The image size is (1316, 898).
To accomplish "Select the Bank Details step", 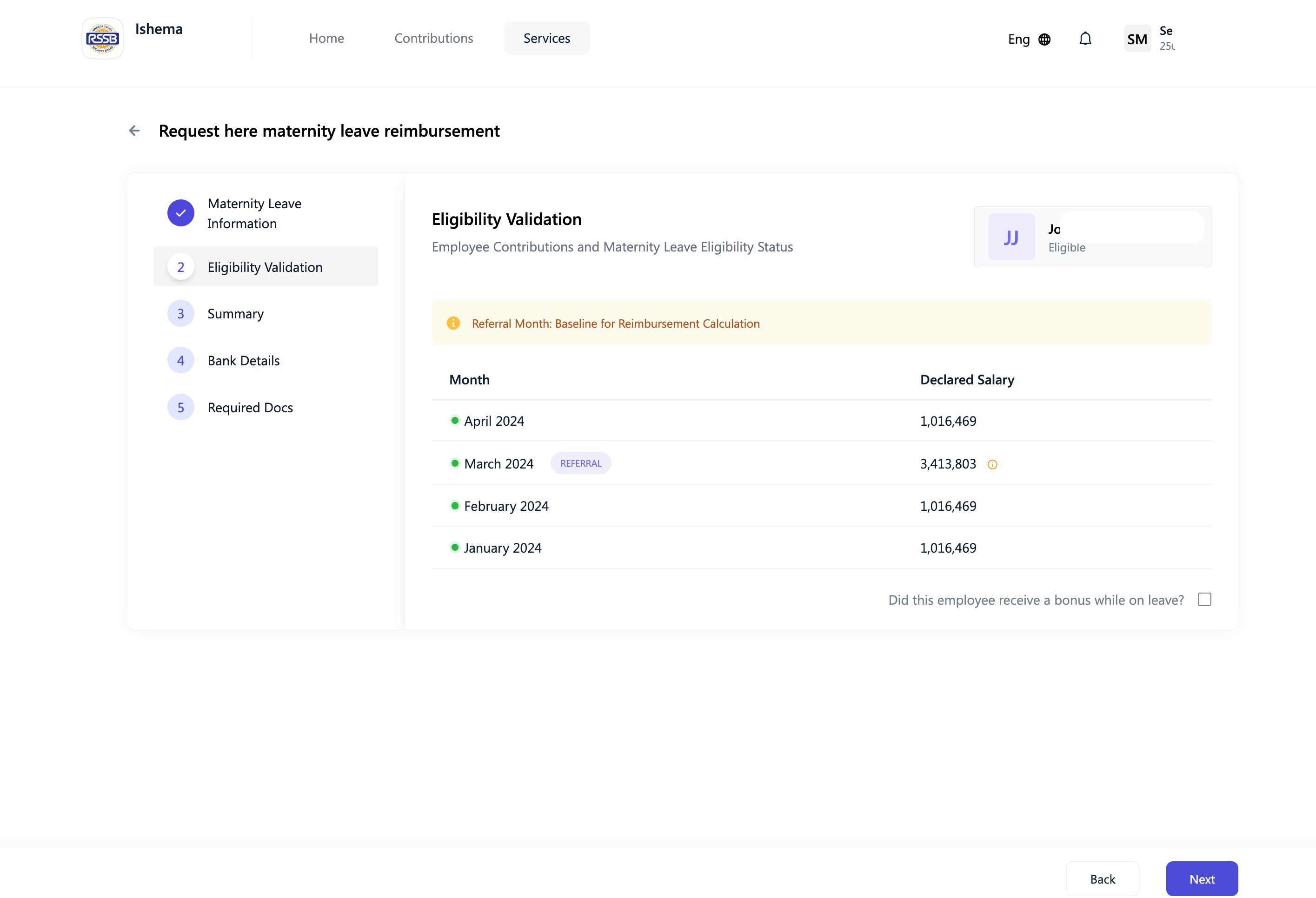I will pos(244,360).
